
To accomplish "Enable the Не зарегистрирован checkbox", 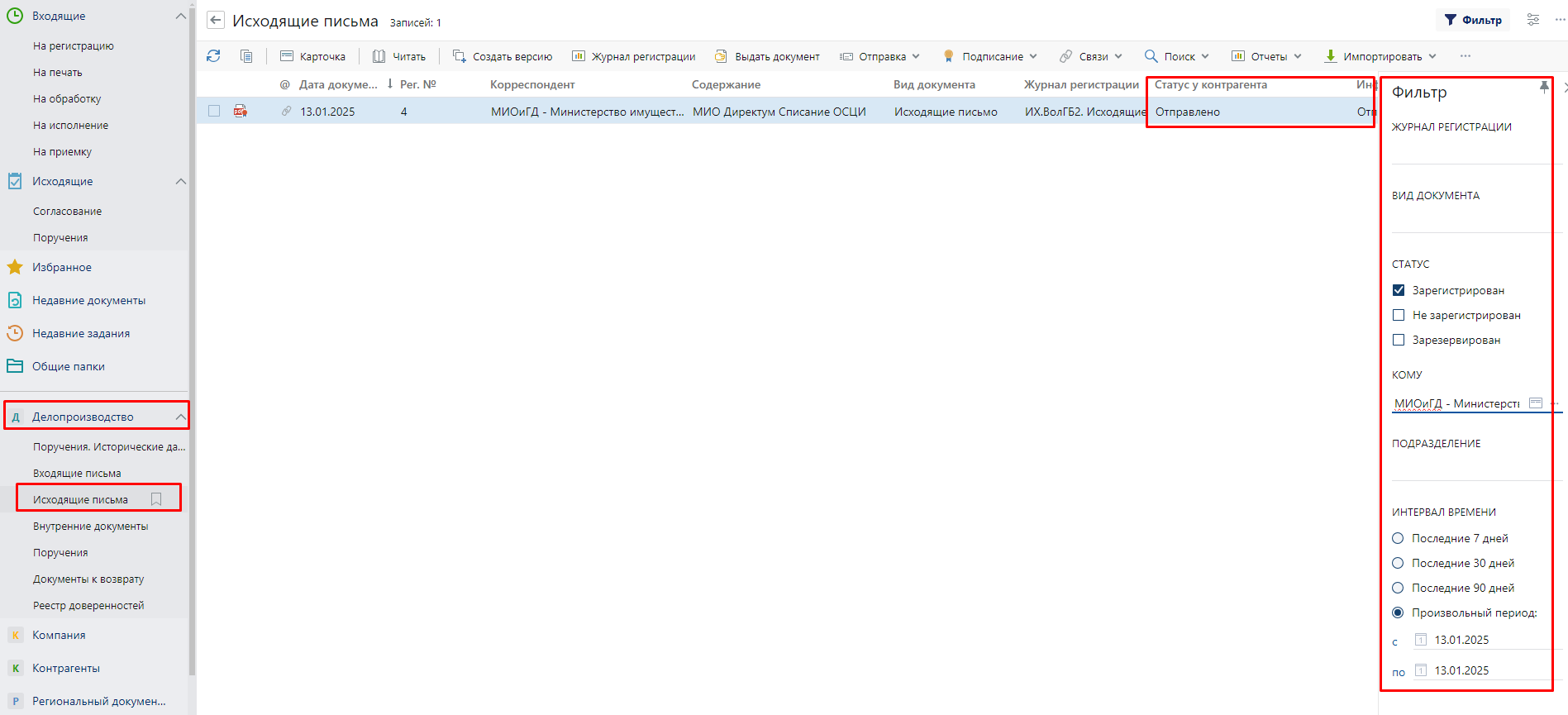I will coord(1399,315).
